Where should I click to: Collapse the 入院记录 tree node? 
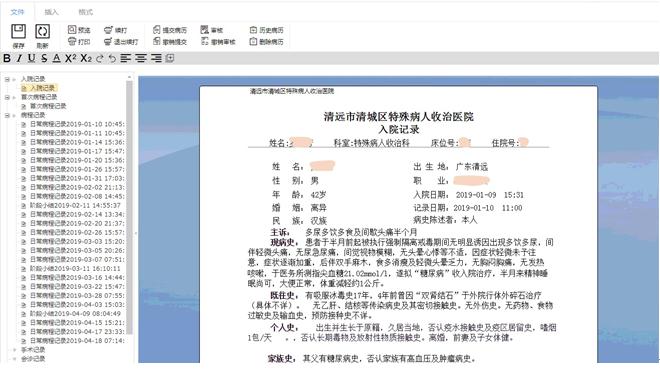coord(7,79)
